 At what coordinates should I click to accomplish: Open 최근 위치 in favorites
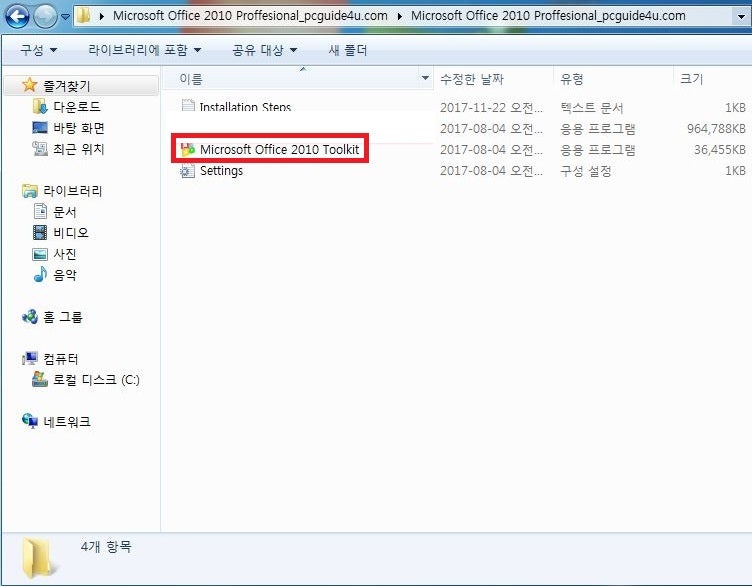point(79,149)
